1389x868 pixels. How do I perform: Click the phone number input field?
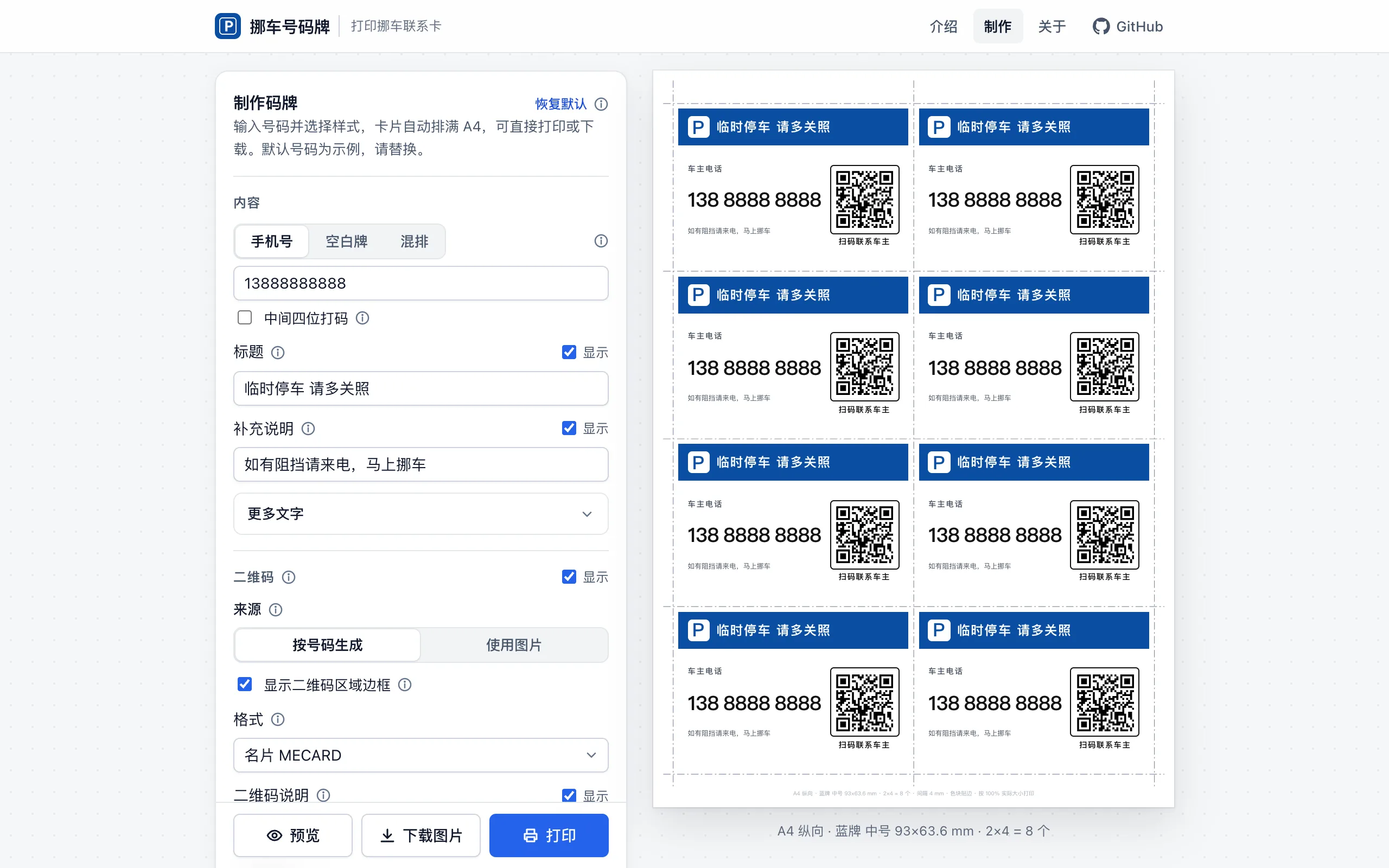pyautogui.click(x=420, y=283)
